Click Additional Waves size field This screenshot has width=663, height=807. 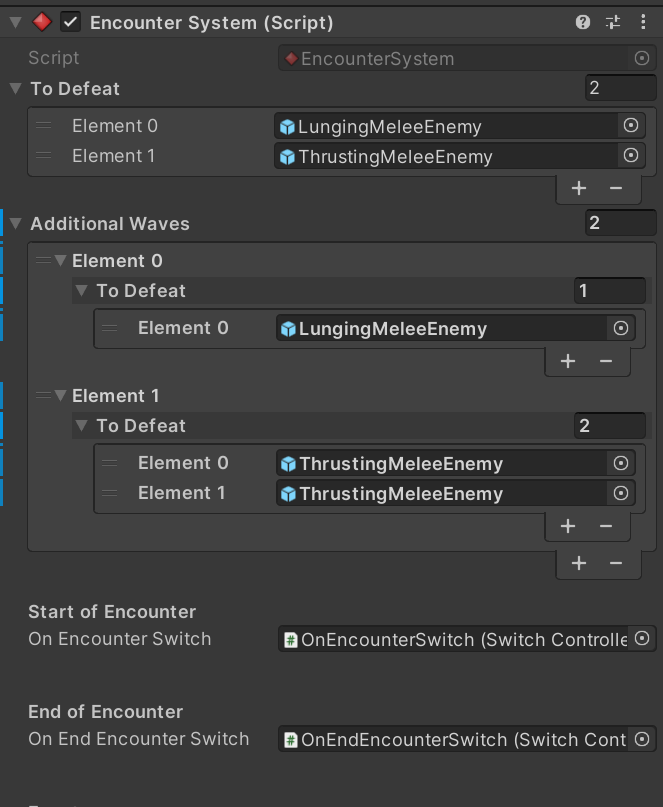point(621,223)
